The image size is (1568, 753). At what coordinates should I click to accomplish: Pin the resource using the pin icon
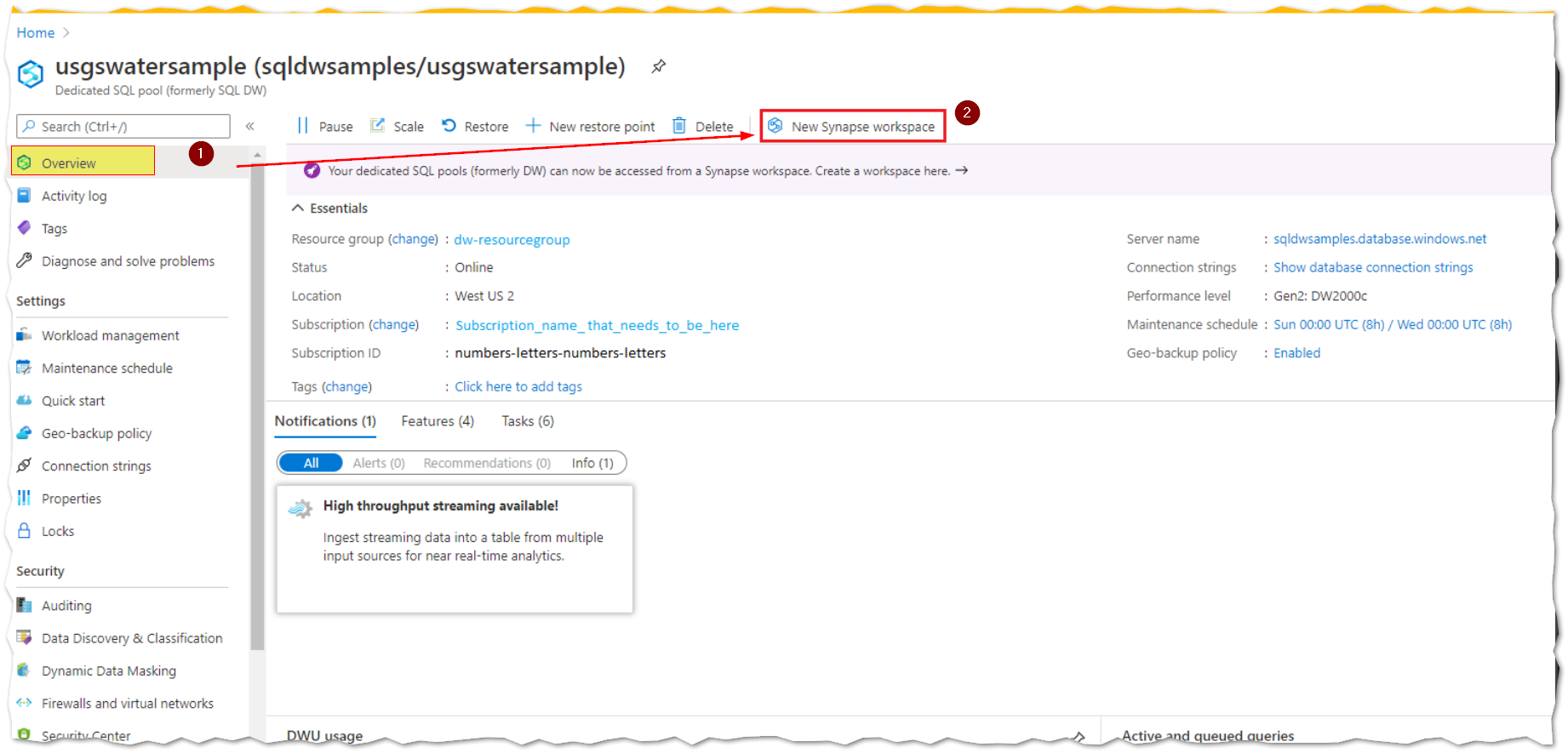[658, 66]
